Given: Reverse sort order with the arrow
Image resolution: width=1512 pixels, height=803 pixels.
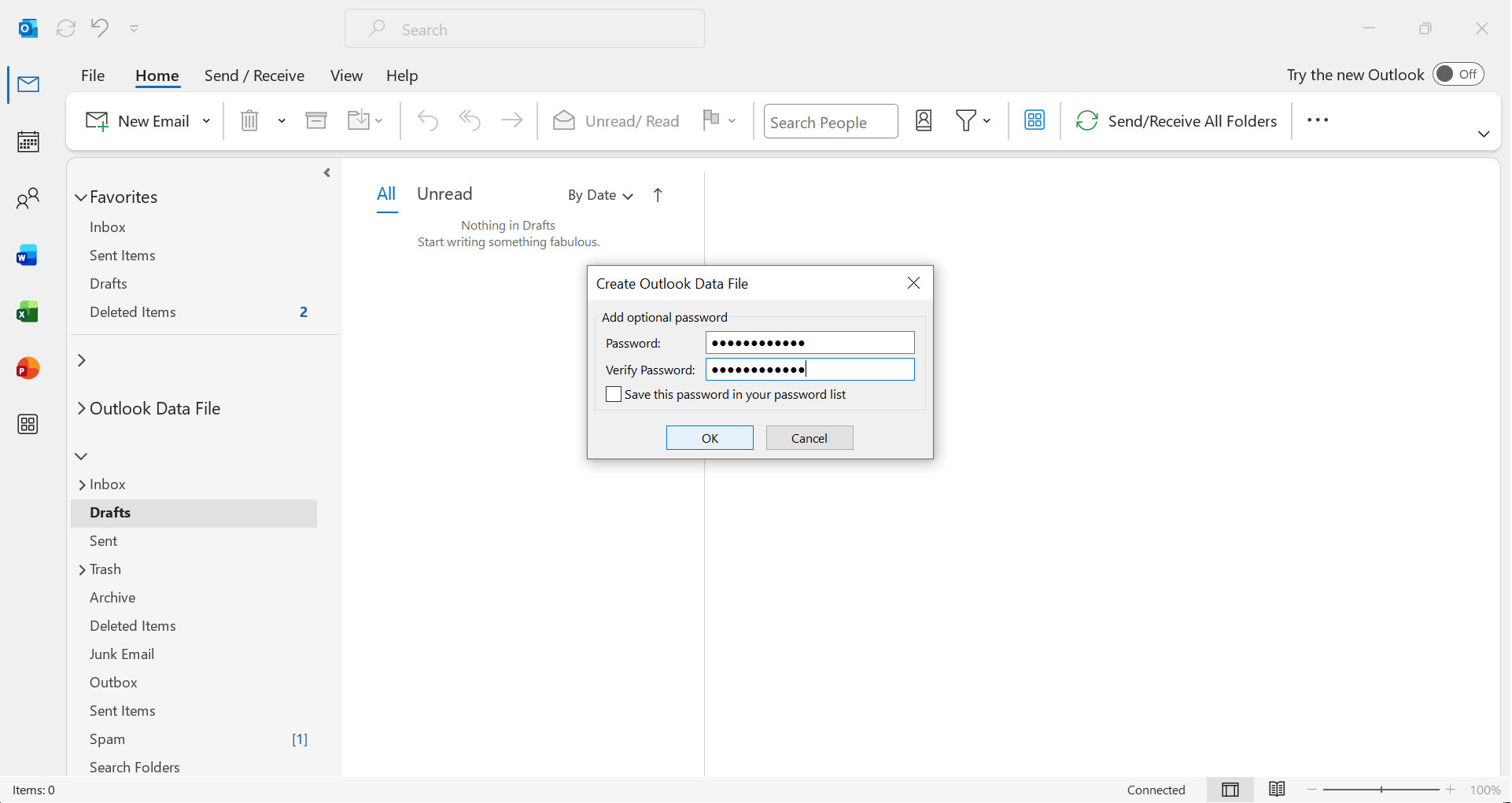Looking at the screenshot, I should [x=658, y=195].
